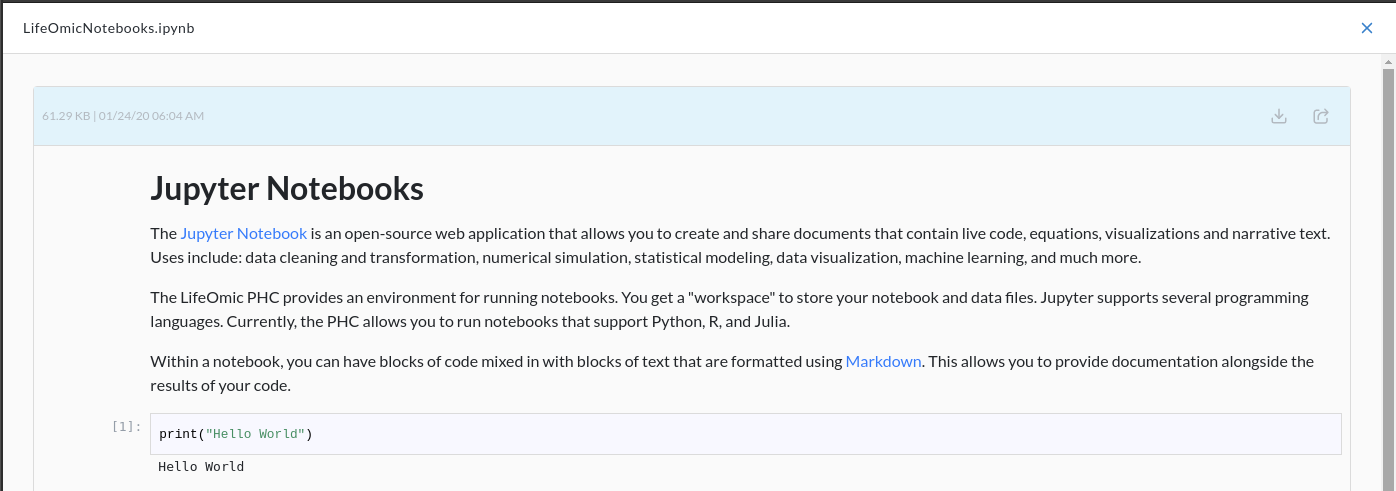Image resolution: width=1396 pixels, height=491 pixels.
Task: Close the LifeOmicNotebooks.ipynb preview
Action: tap(1367, 28)
